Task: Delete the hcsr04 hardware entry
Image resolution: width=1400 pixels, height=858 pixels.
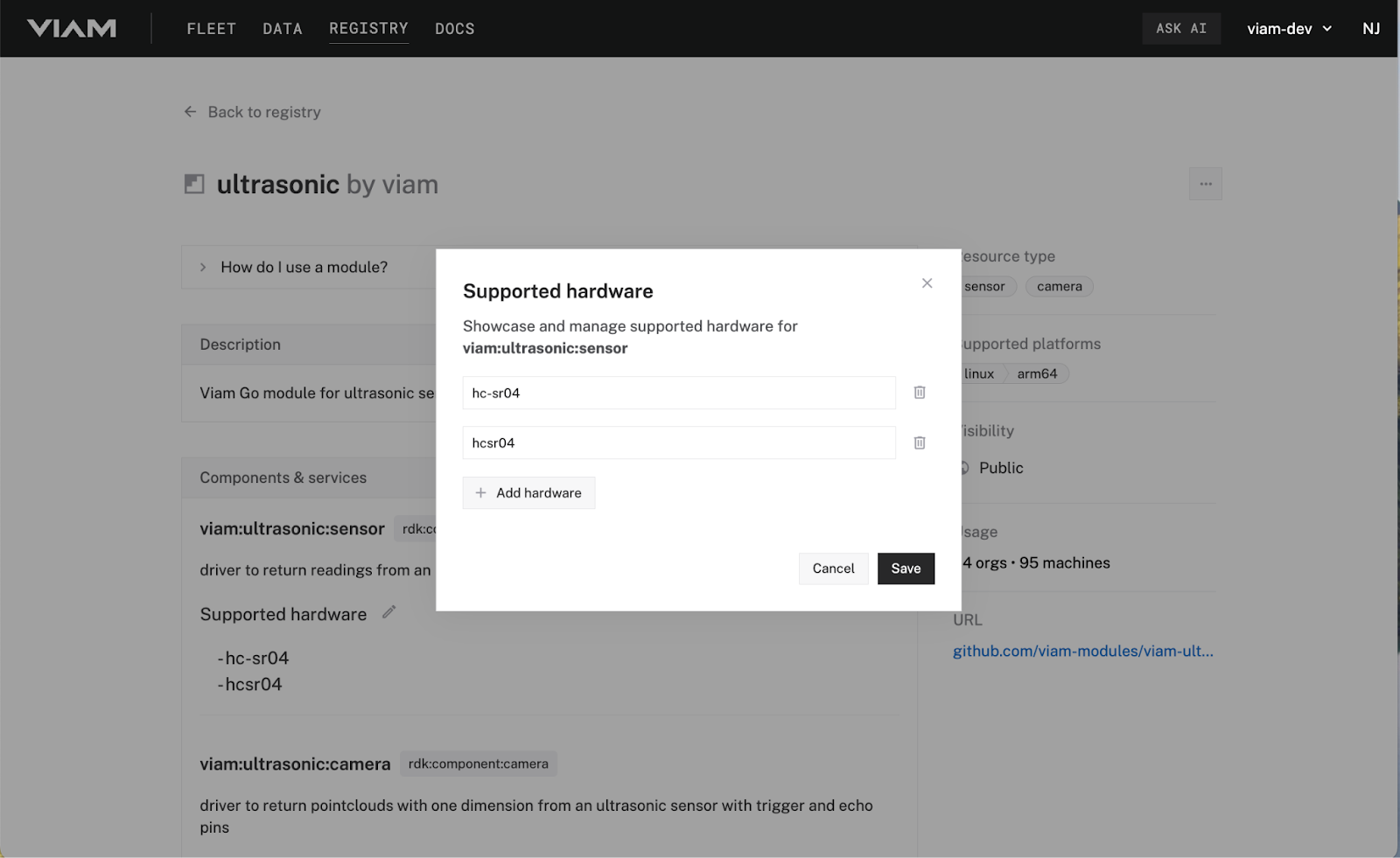Action: pos(920,443)
